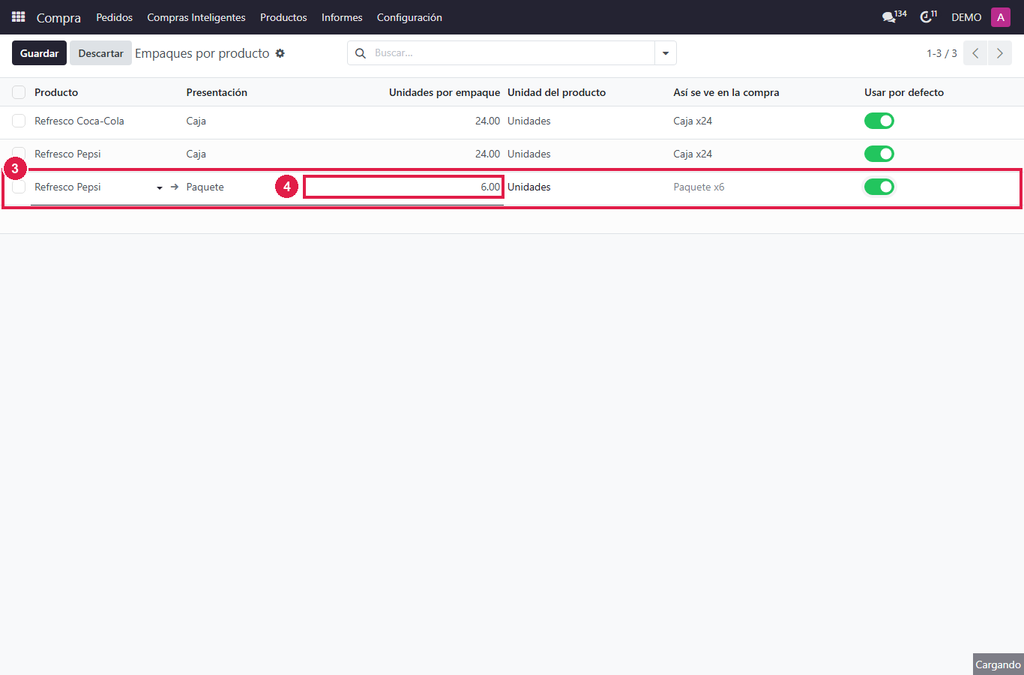Viewport: 1024px width, 675px height.
Task: Click 24.00 in the Refresco Pepsi Caja row
Action: (x=487, y=154)
